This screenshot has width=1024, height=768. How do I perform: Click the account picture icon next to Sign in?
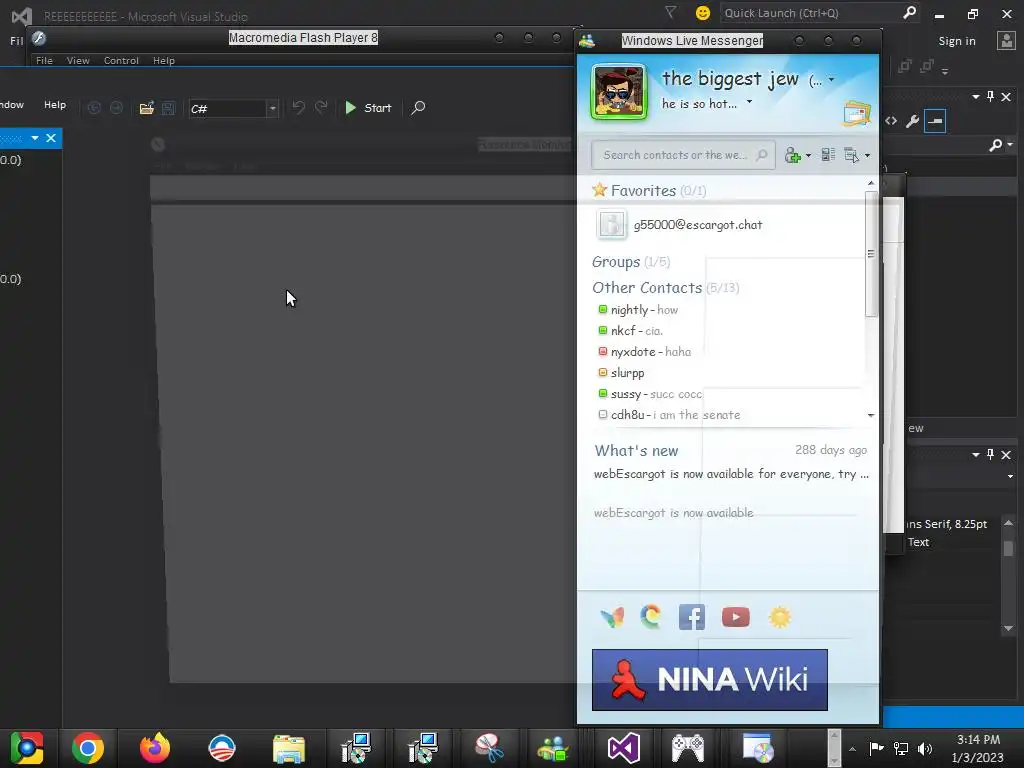click(x=1006, y=40)
